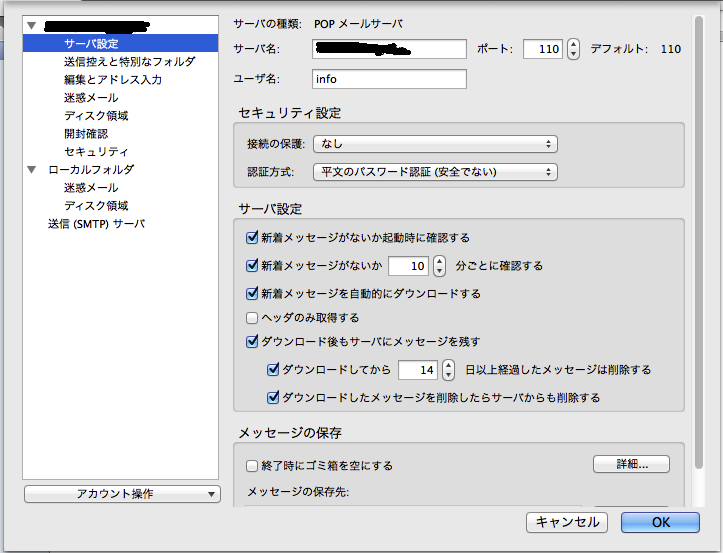
Task: Click the ユーザ名 text field
Action: (x=389, y=79)
